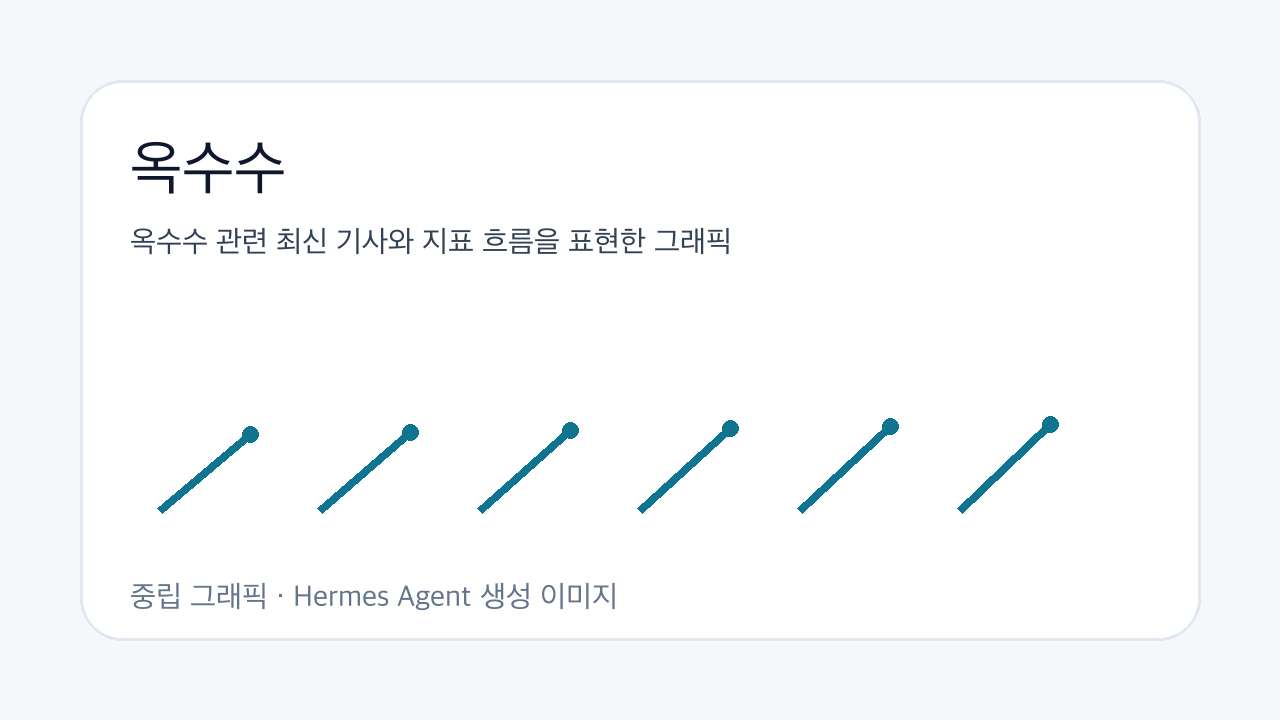
Task: Click the first diagonal trend line's lower end
Action: 163,508
